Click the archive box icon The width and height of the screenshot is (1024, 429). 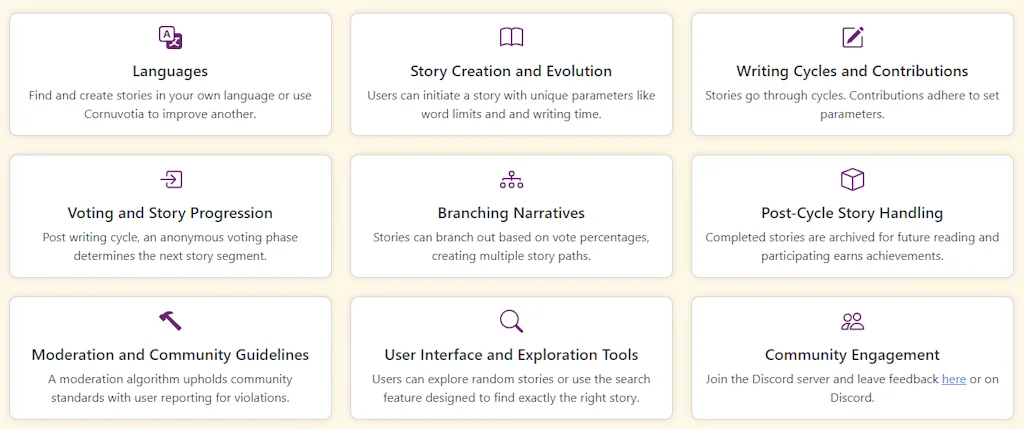pos(852,180)
